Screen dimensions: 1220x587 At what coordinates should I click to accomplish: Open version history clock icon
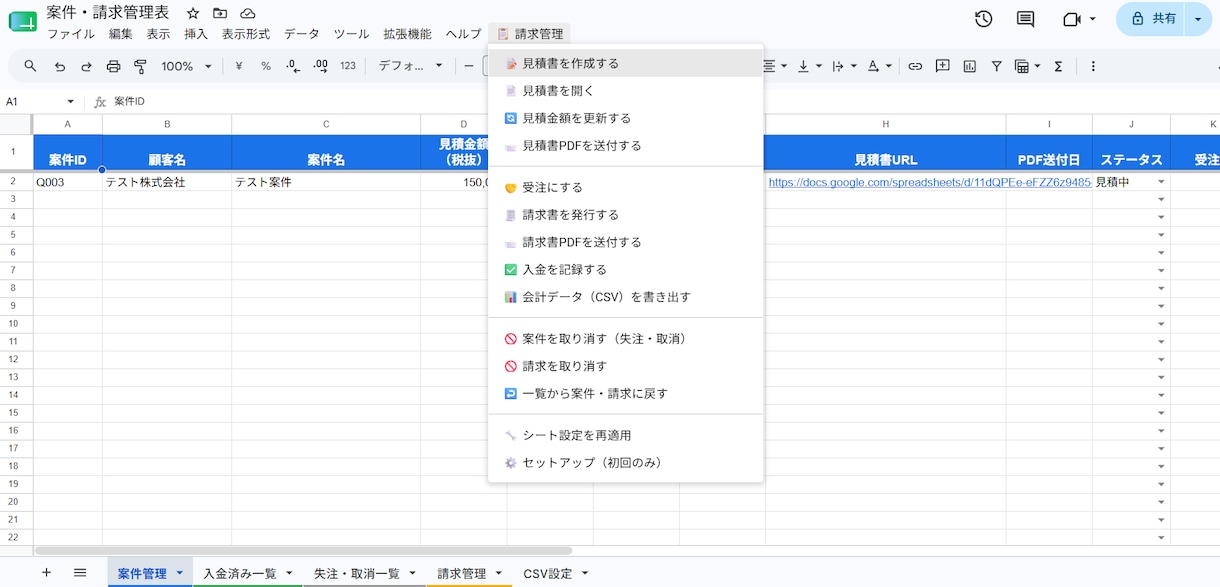tap(983, 19)
